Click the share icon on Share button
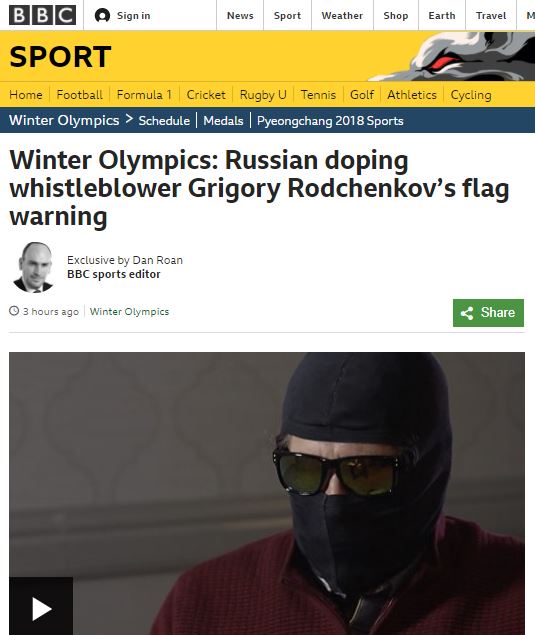Image resolution: width=535 pixels, height=635 pixels. pyautogui.click(x=467, y=313)
